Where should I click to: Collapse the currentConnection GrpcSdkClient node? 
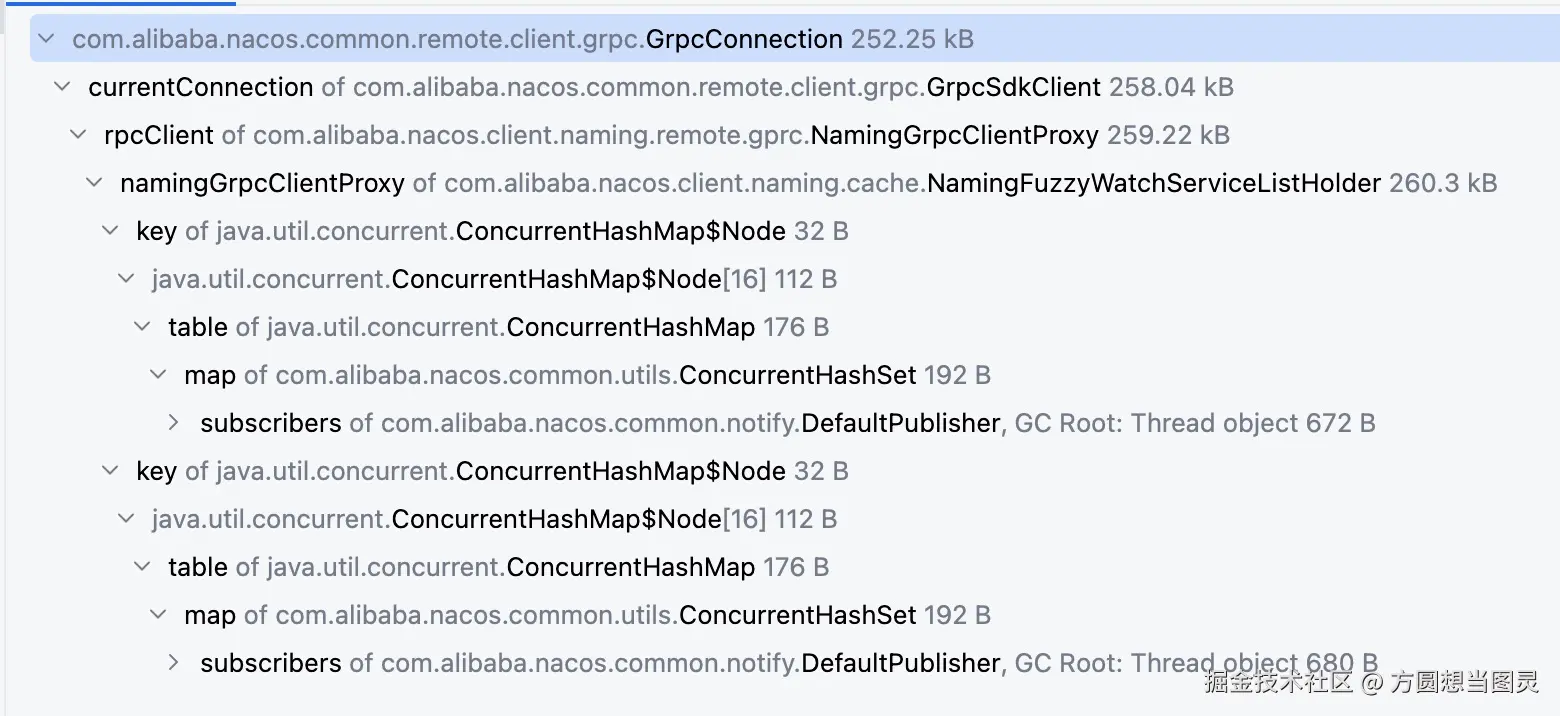tap(62, 87)
